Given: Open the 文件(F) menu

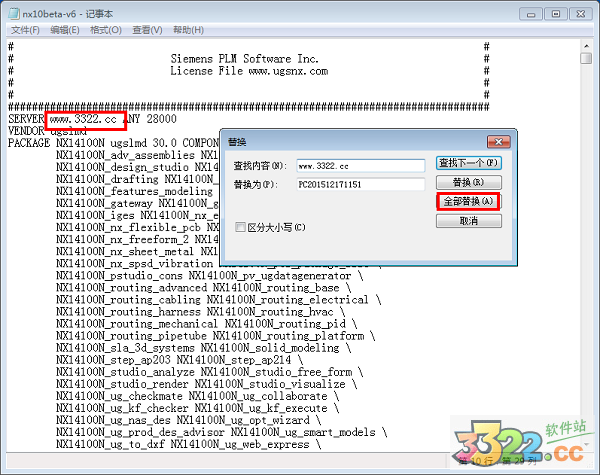Looking at the screenshot, I should point(25,30).
